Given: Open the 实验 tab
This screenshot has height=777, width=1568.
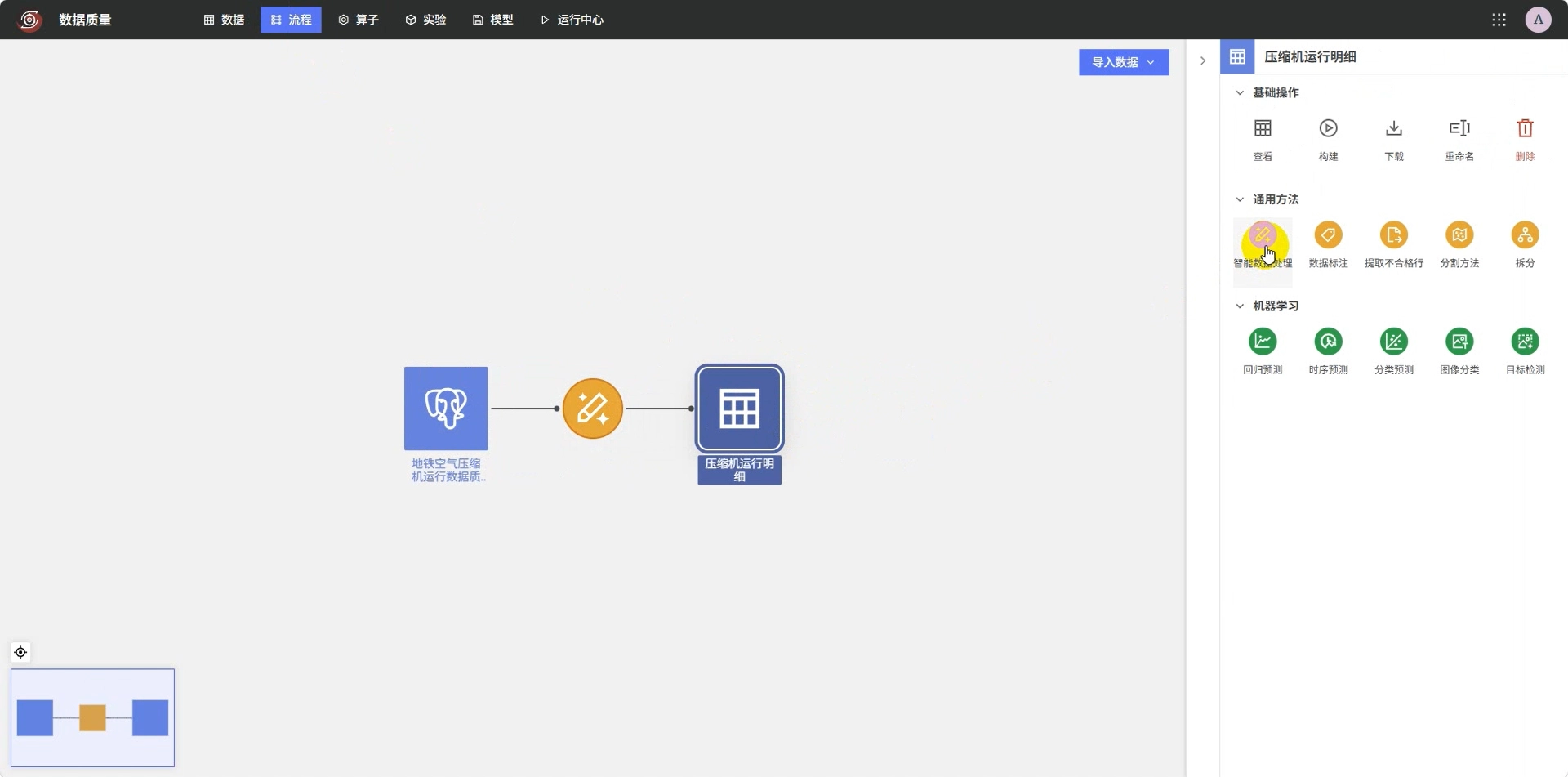Looking at the screenshot, I should [425, 20].
